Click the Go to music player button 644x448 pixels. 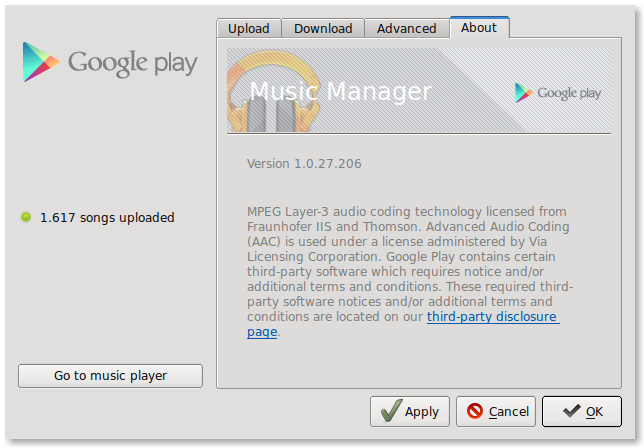(x=110, y=376)
